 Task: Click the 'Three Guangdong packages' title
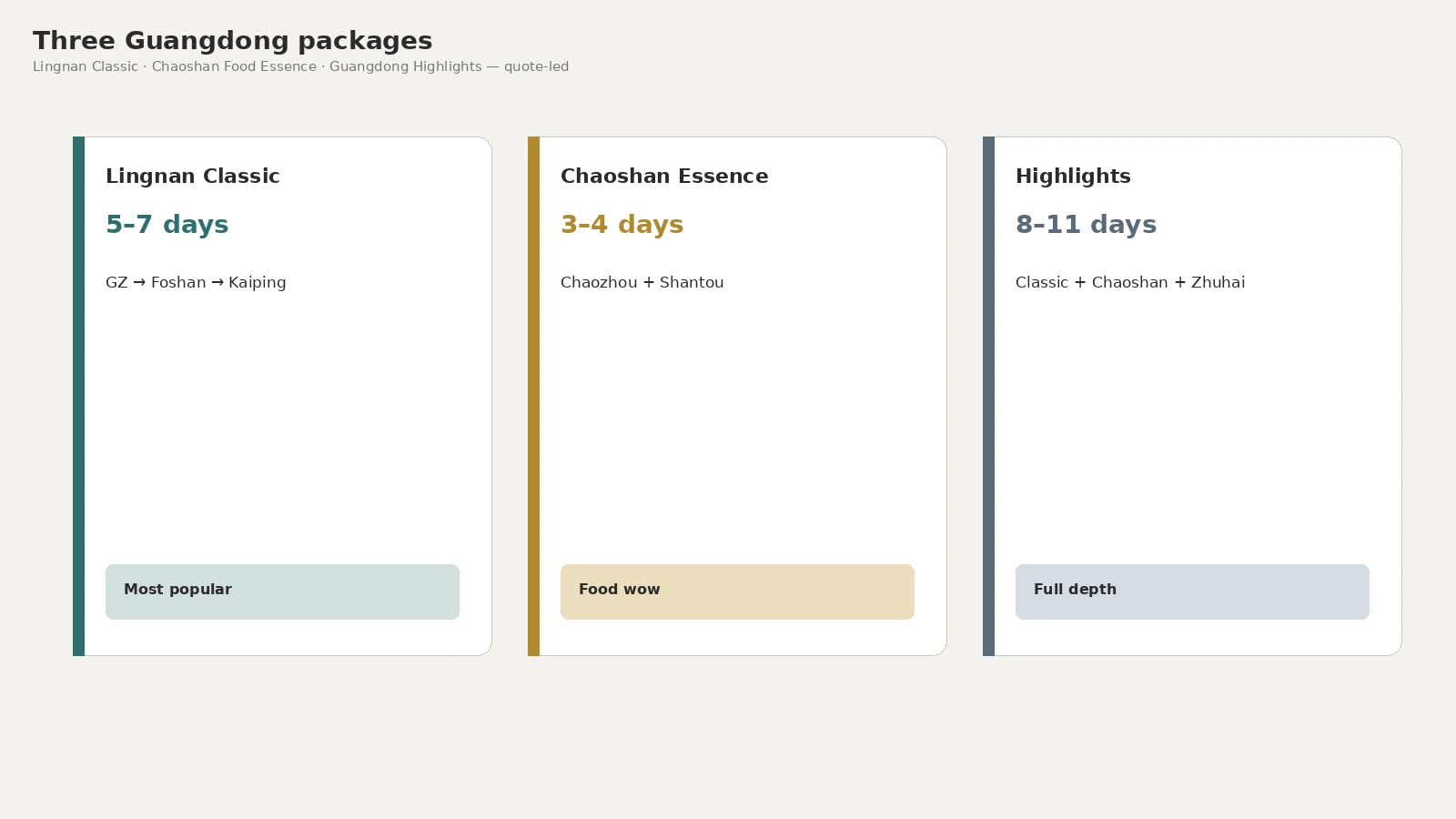(x=233, y=41)
